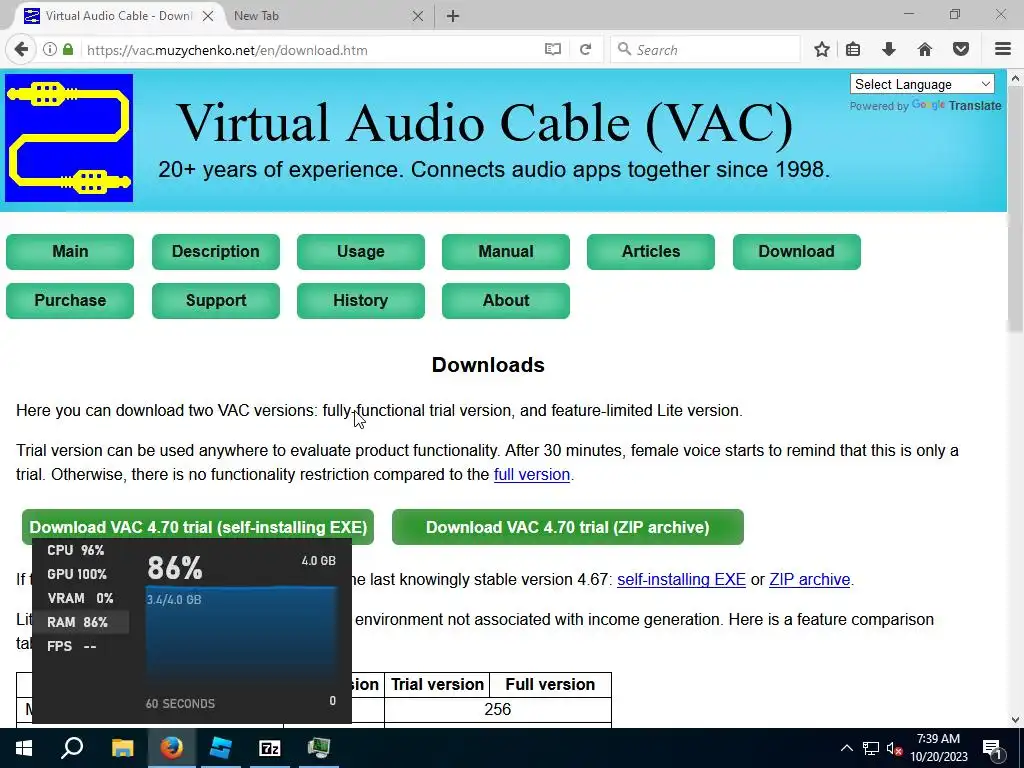This screenshot has height=768, width=1024.
Task: Click the muted volume tray icon
Action: pyautogui.click(x=895, y=748)
